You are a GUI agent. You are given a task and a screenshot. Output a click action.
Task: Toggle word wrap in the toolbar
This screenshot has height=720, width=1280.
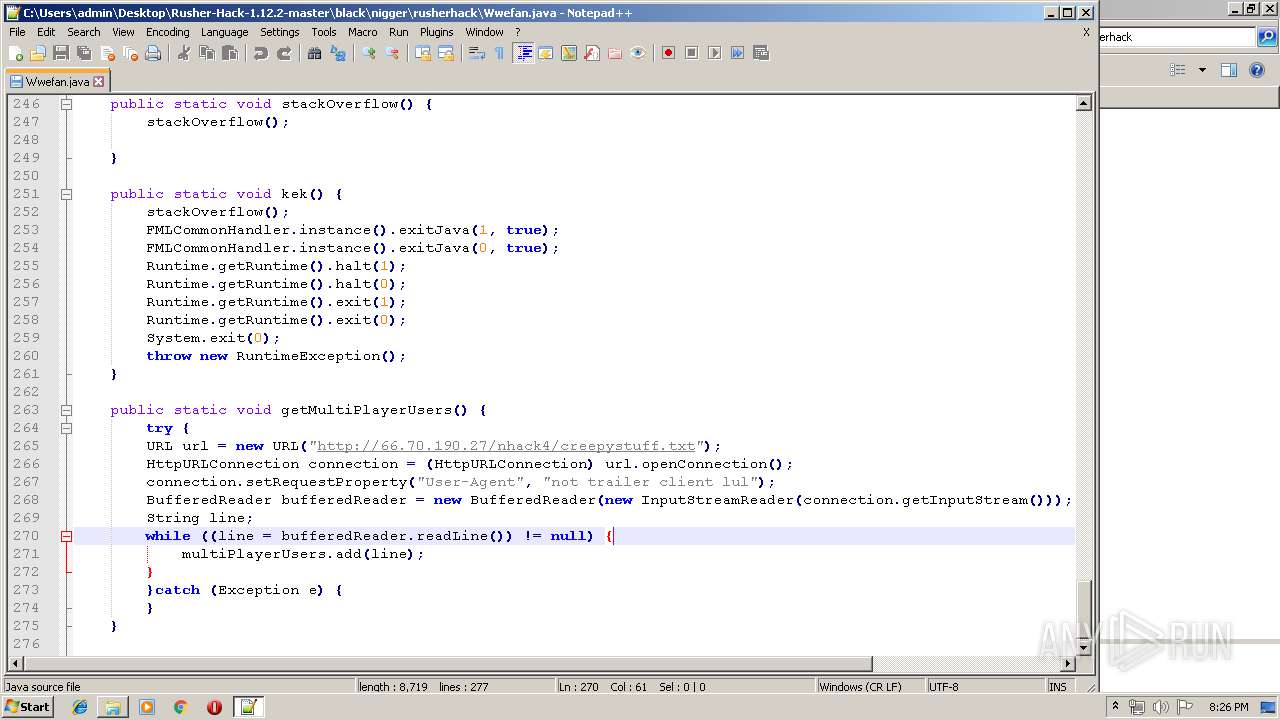(x=477, y=53)
